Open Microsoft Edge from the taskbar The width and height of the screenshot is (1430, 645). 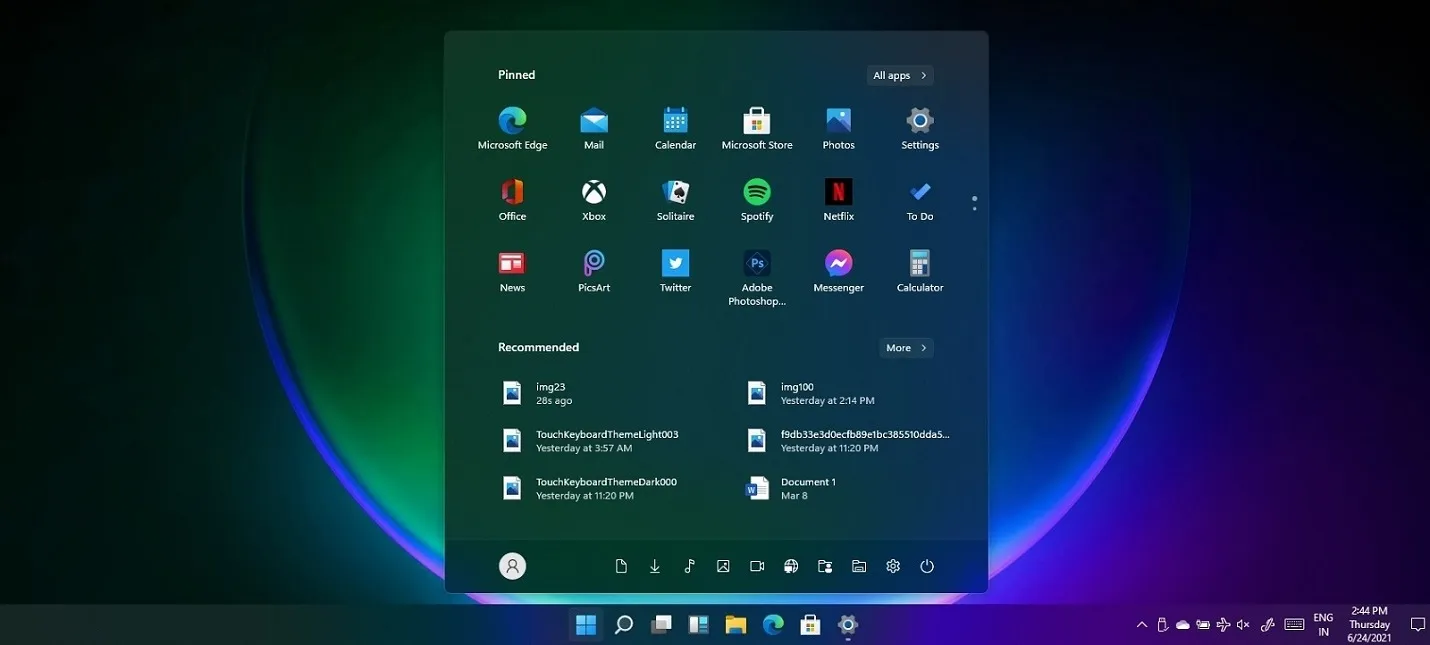[x=773, y=625]
